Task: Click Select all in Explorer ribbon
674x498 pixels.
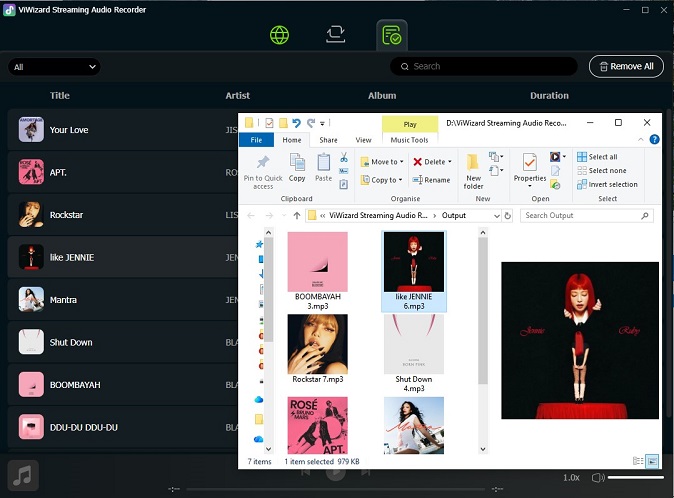Action: 597,157
